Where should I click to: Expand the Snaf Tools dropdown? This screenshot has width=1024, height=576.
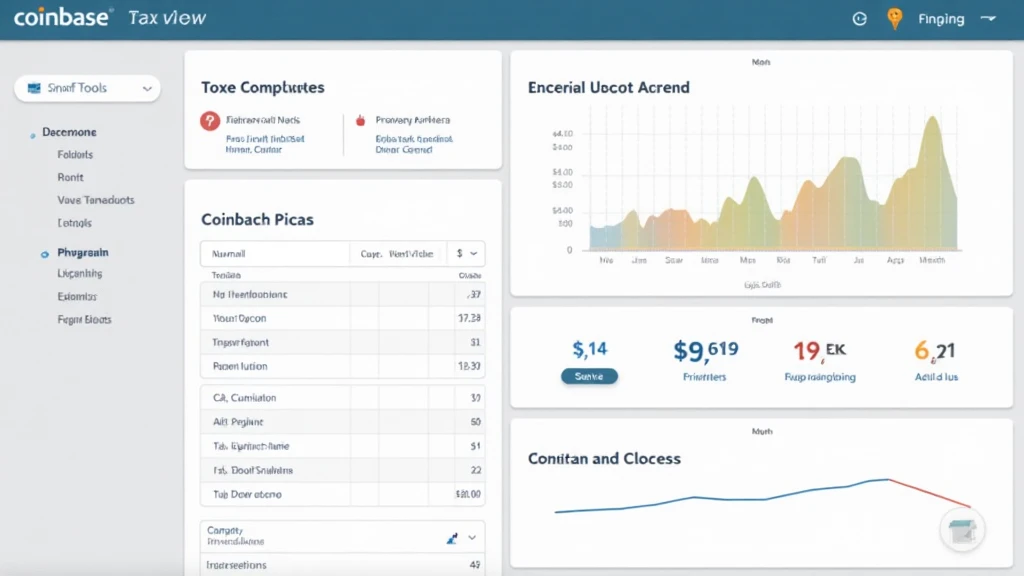pyautogui.click(x=148, y=89)
